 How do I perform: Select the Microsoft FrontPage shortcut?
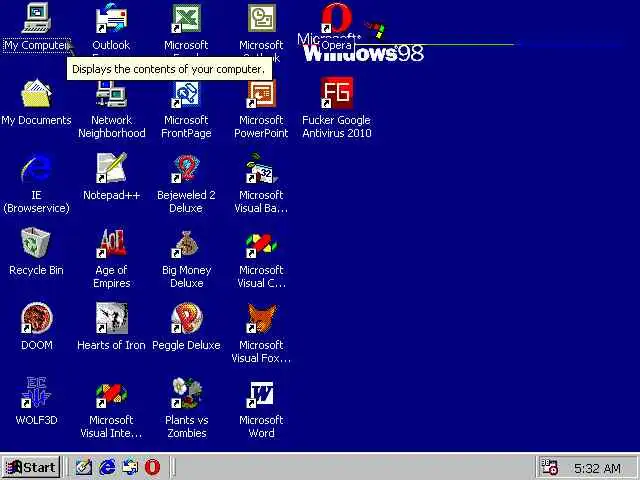186,93
